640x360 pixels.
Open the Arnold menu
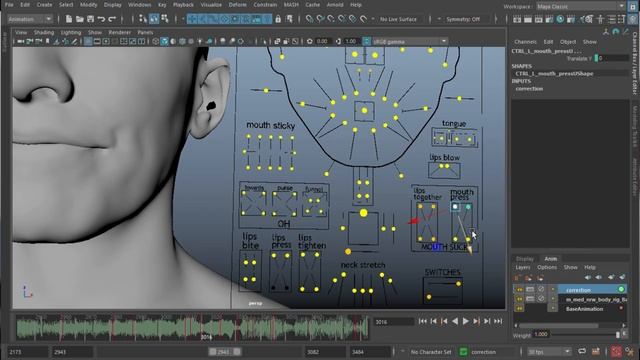tap(335, 5)
